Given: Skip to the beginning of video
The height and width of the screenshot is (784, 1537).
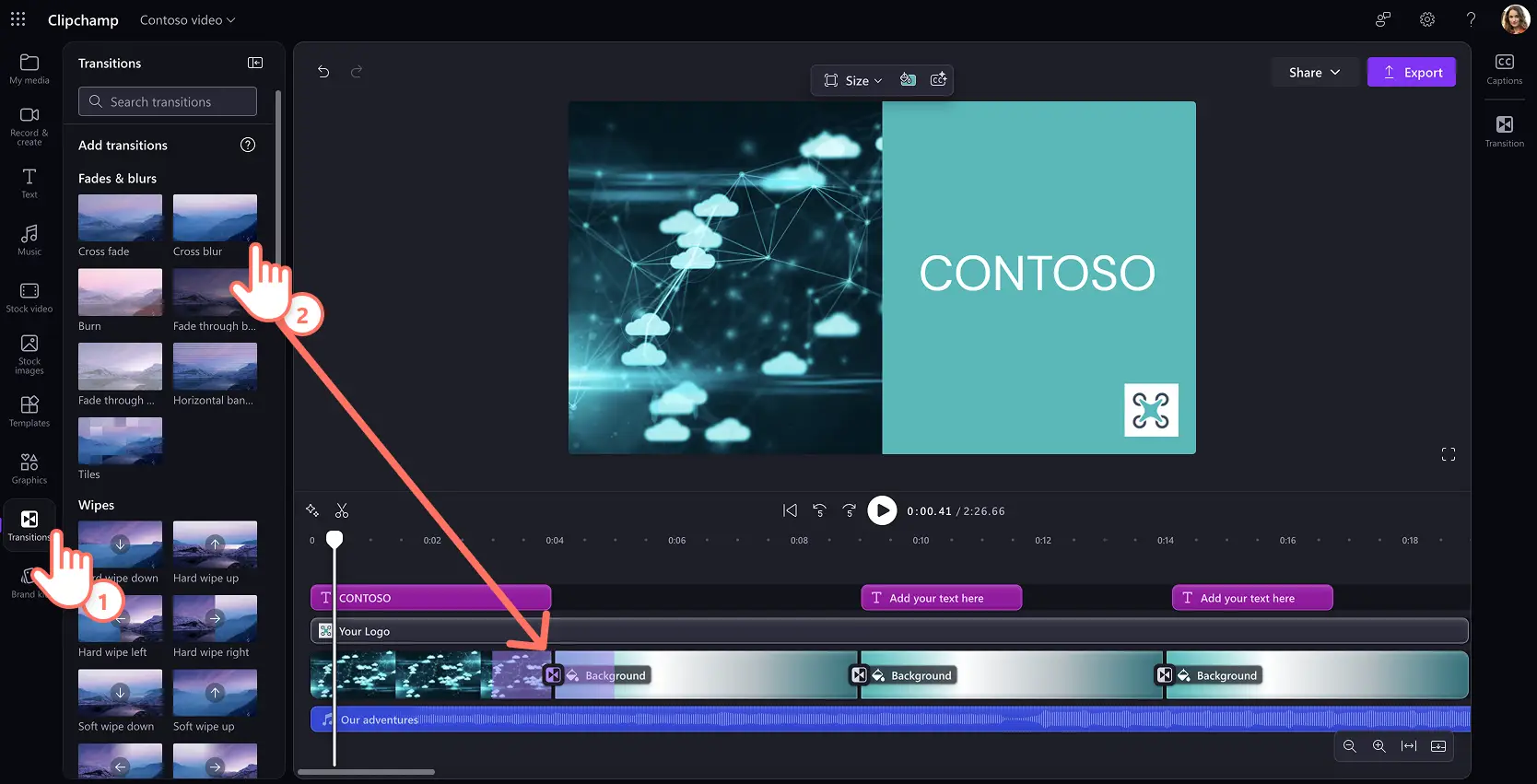Looking at the screenshot, I should 790,510.
